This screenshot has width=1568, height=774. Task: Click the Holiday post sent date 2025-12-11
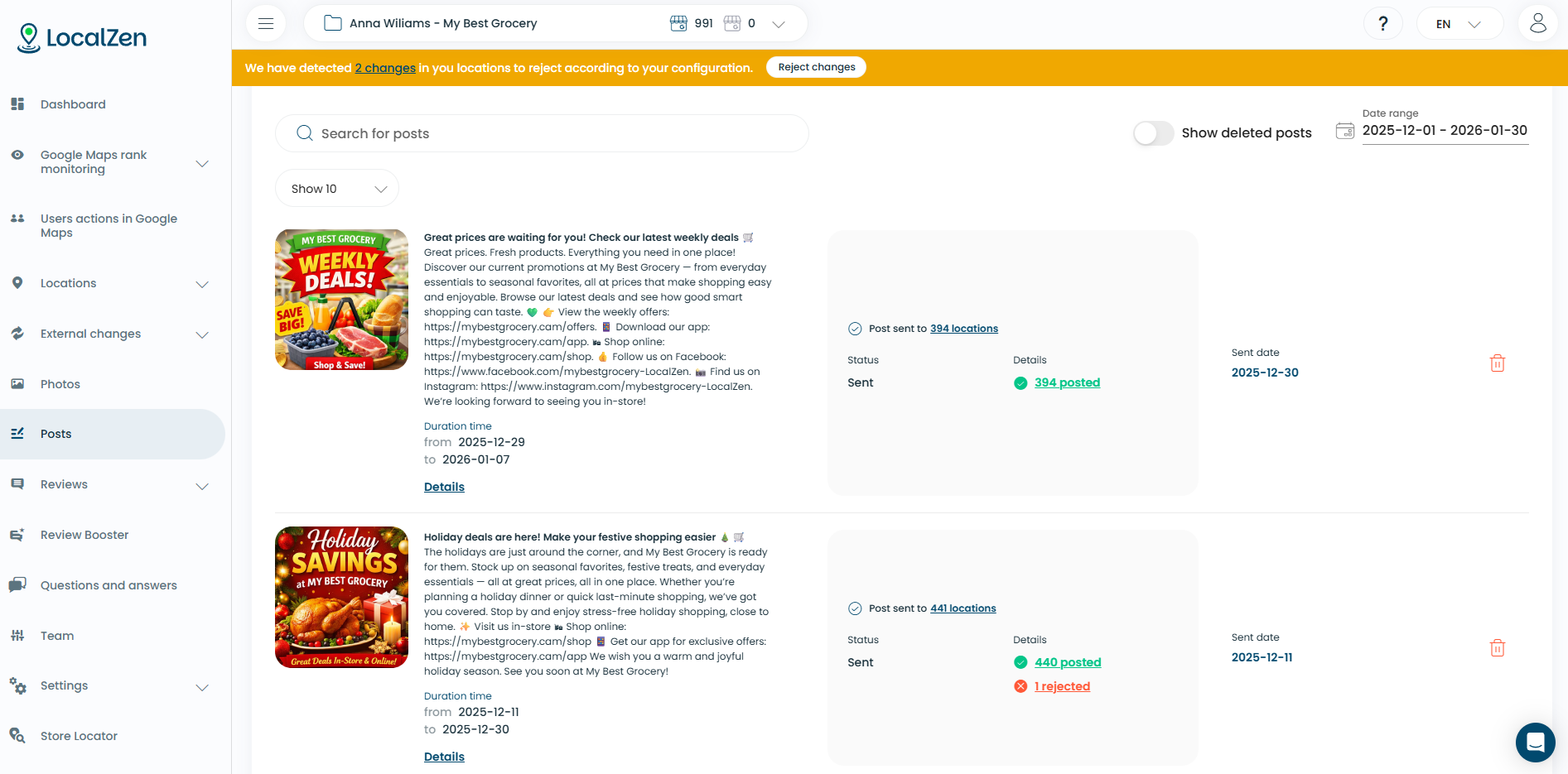(1262, 657)
